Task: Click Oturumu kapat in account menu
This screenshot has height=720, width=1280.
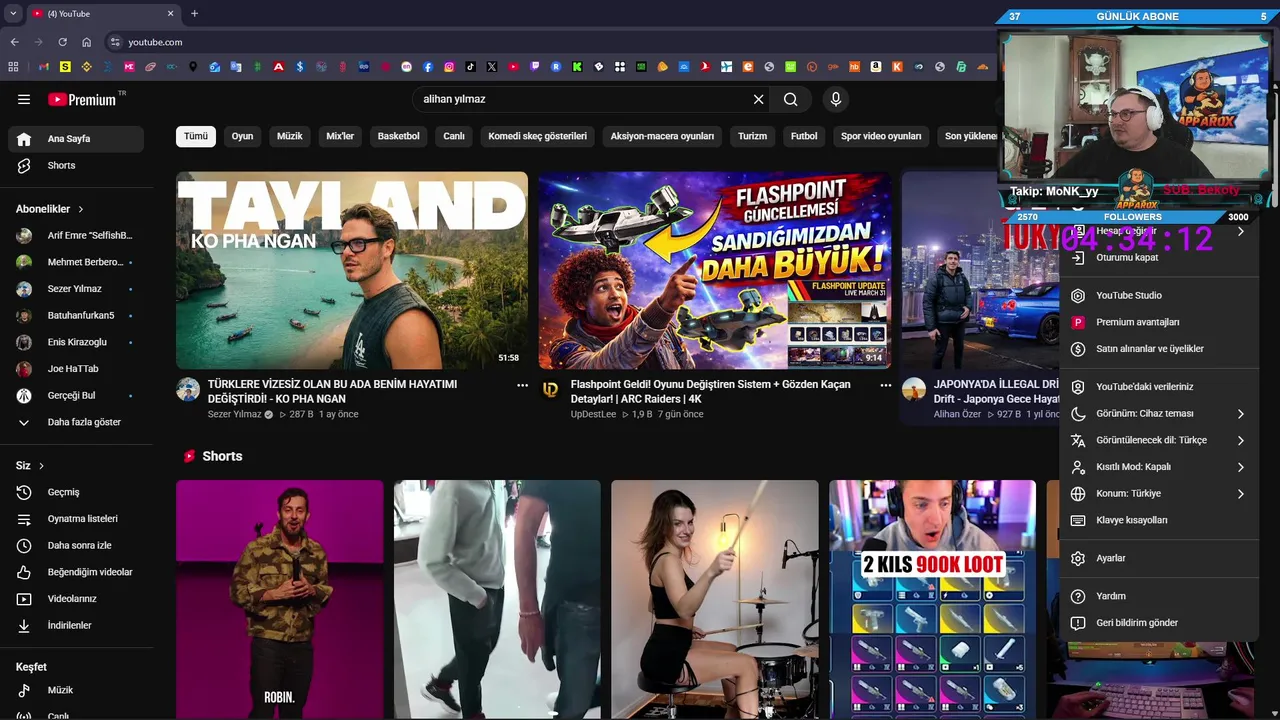Action: pos(1159,257)
